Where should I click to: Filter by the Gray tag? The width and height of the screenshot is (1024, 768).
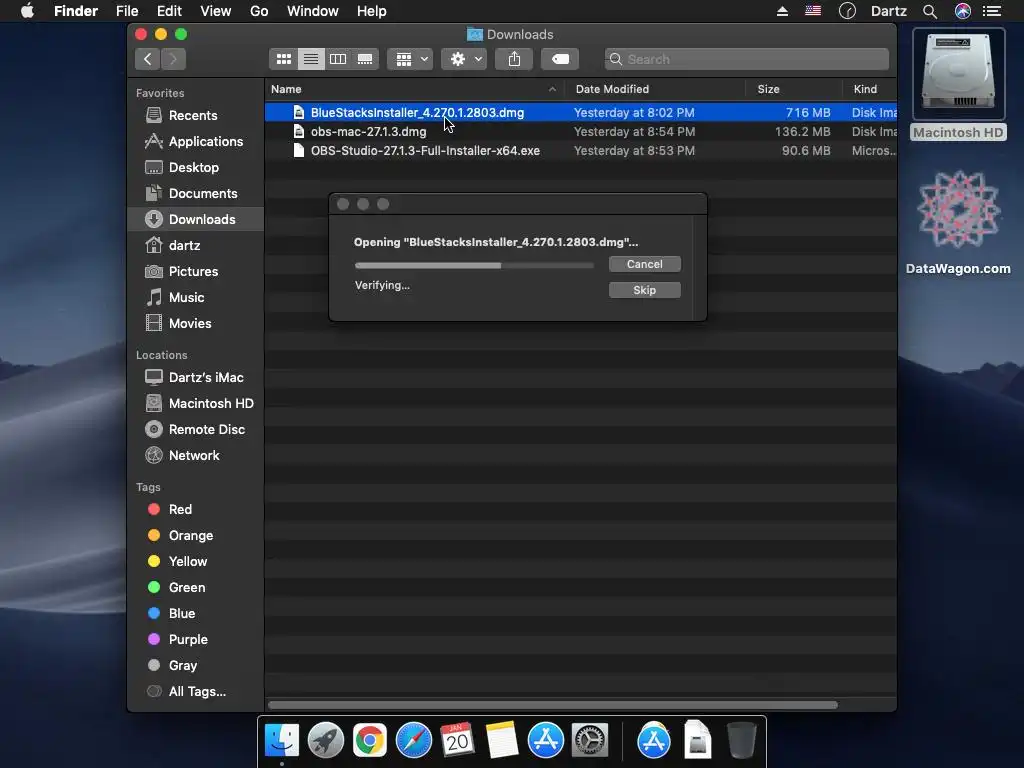coord(195,666)
